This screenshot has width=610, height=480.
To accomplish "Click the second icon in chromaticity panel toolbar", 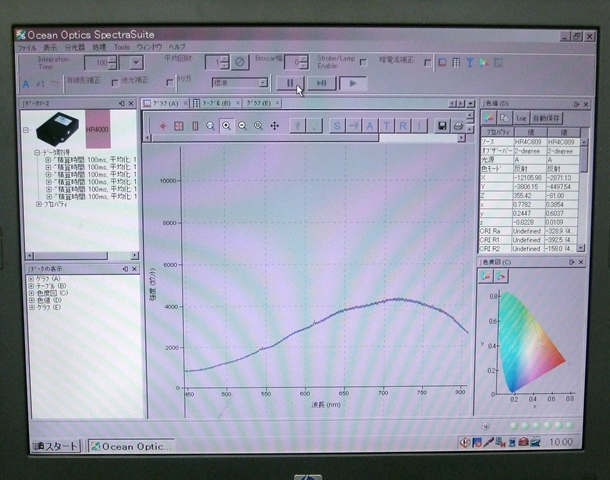I will 501,276.
